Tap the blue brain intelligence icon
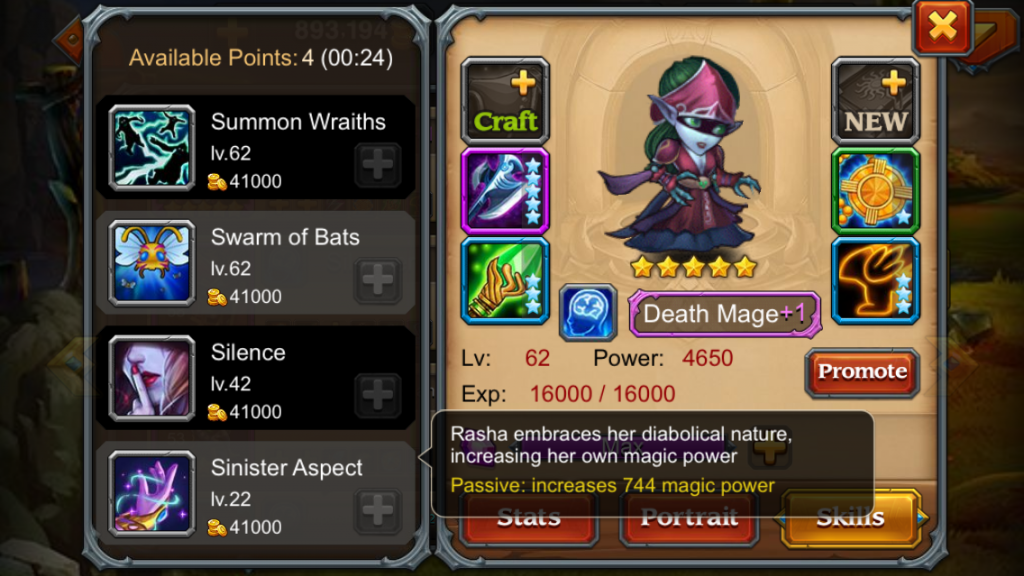Viewport: 1024px width, 576px height. point(588,312)
